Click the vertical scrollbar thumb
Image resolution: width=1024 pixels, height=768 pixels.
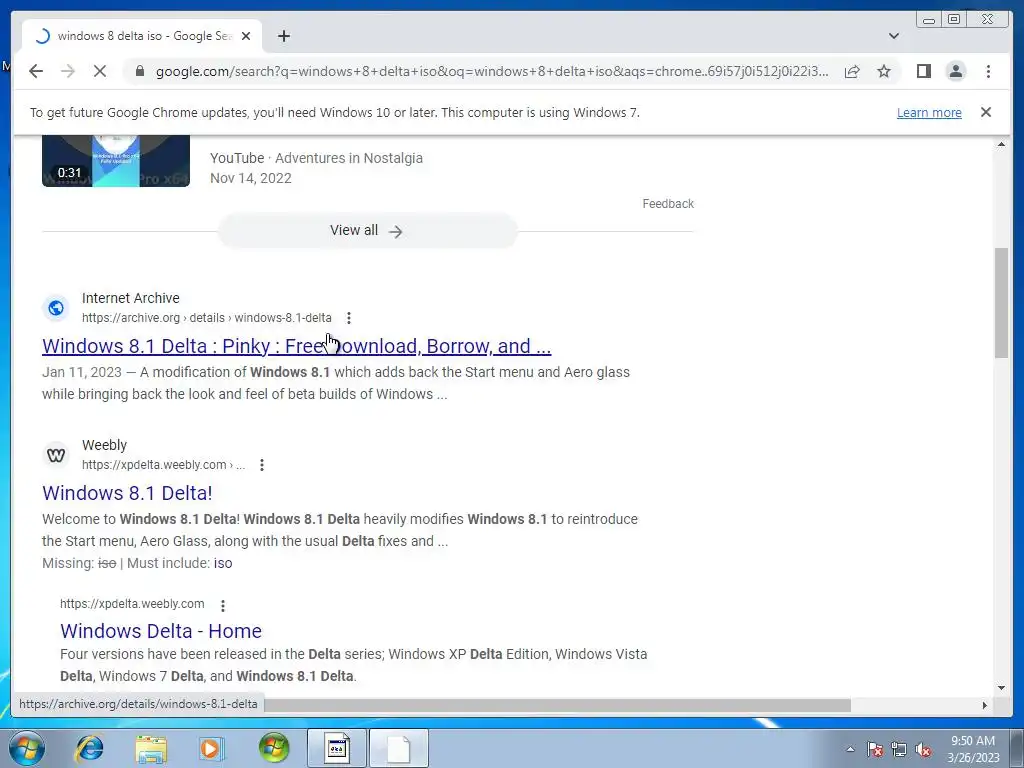pos(1001,302)
